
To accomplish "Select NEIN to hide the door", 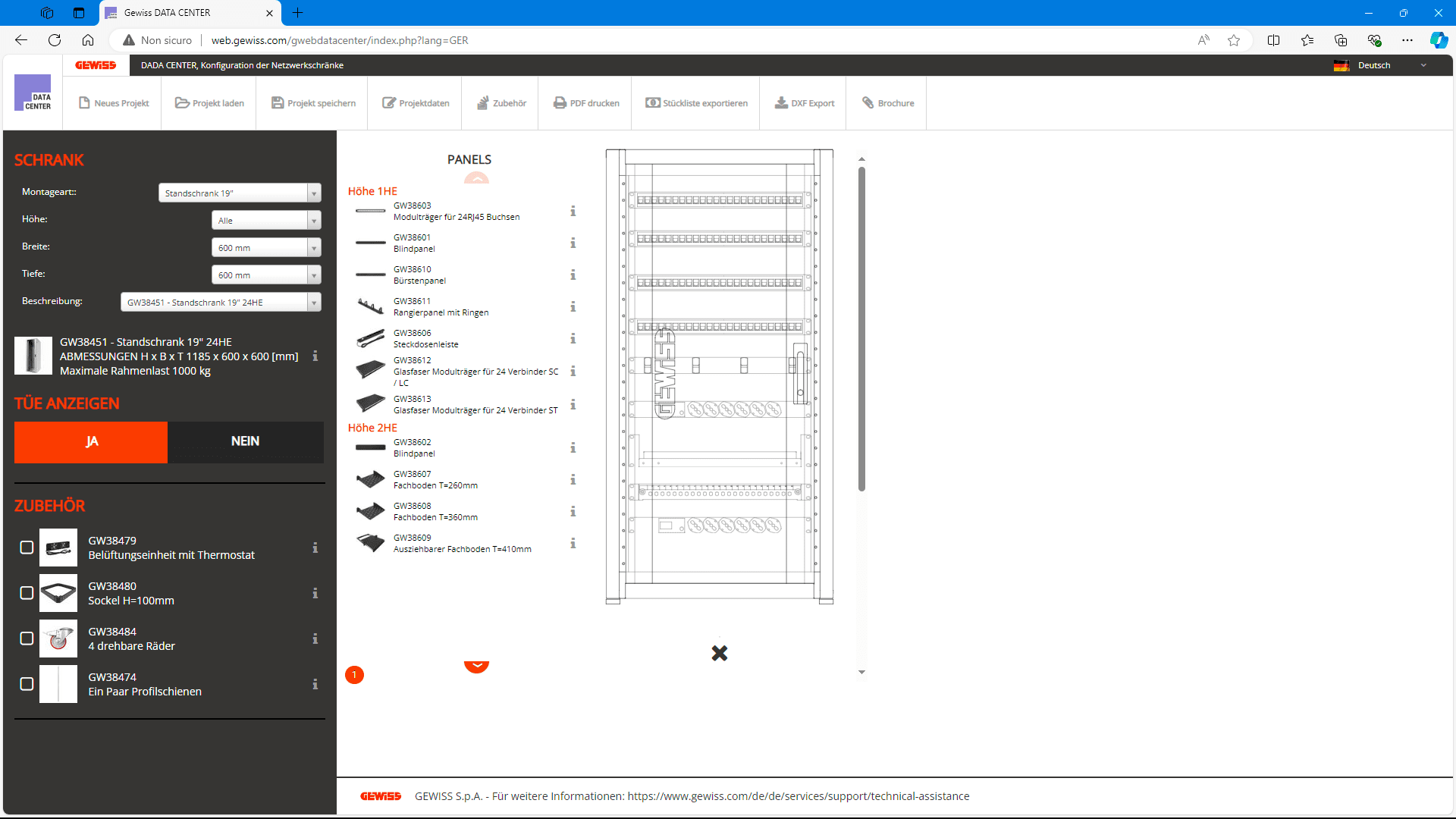I will (246, 442).
